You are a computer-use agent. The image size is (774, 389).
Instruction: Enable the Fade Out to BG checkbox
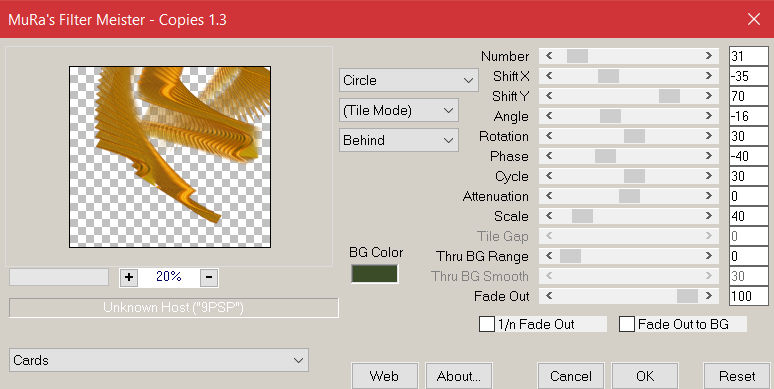(626, 324)
